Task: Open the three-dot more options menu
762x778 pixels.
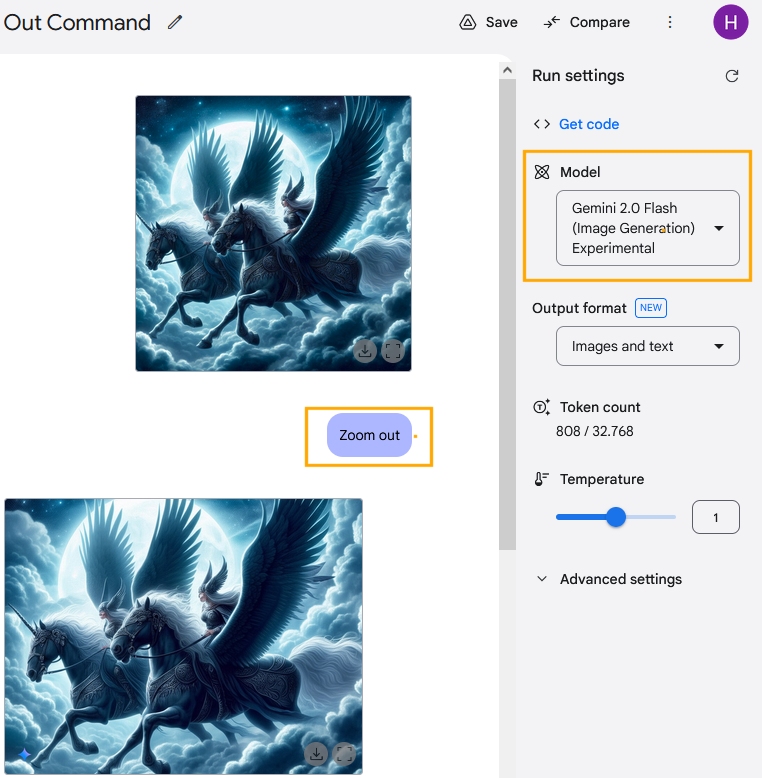Action: coord(670,22)
